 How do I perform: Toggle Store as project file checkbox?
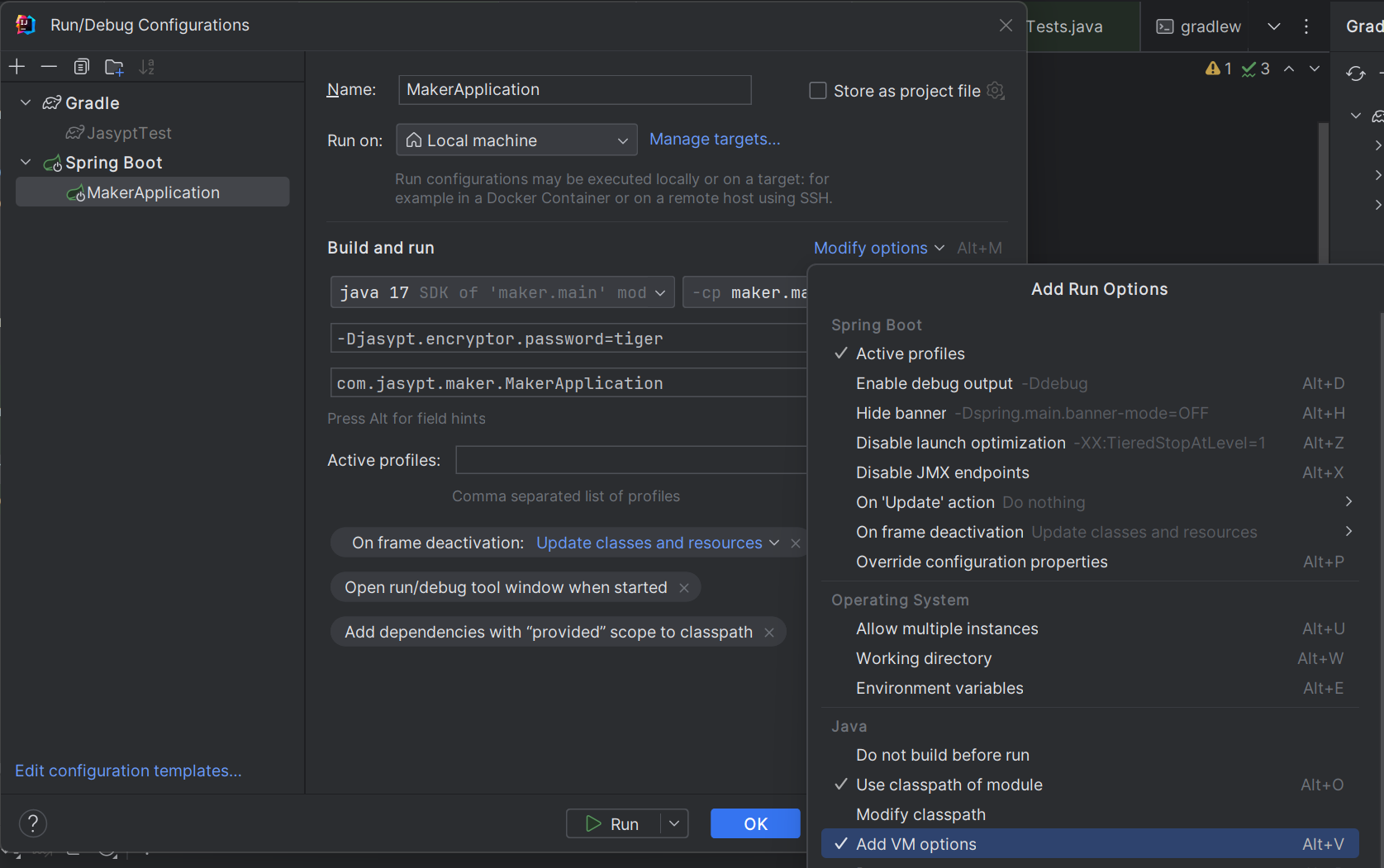tap(818, 91)
